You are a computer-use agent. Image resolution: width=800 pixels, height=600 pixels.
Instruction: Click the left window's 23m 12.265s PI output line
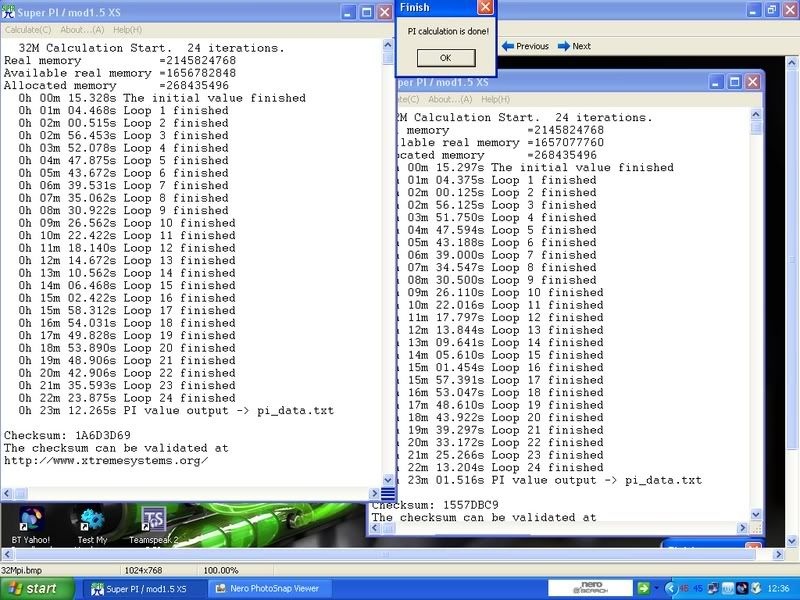(176, 411)
